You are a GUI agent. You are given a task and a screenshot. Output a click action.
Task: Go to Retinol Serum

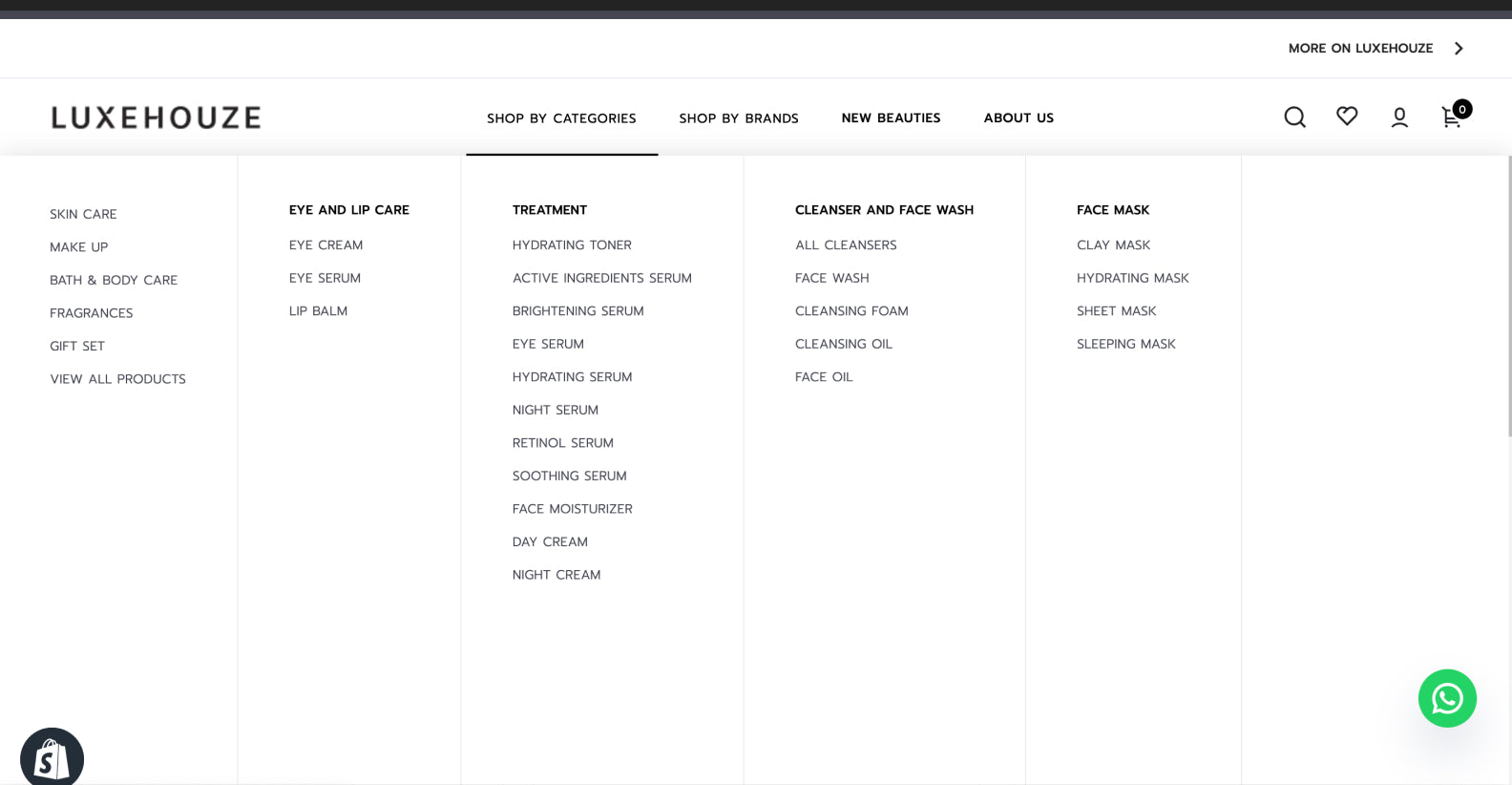click(563, 443)
